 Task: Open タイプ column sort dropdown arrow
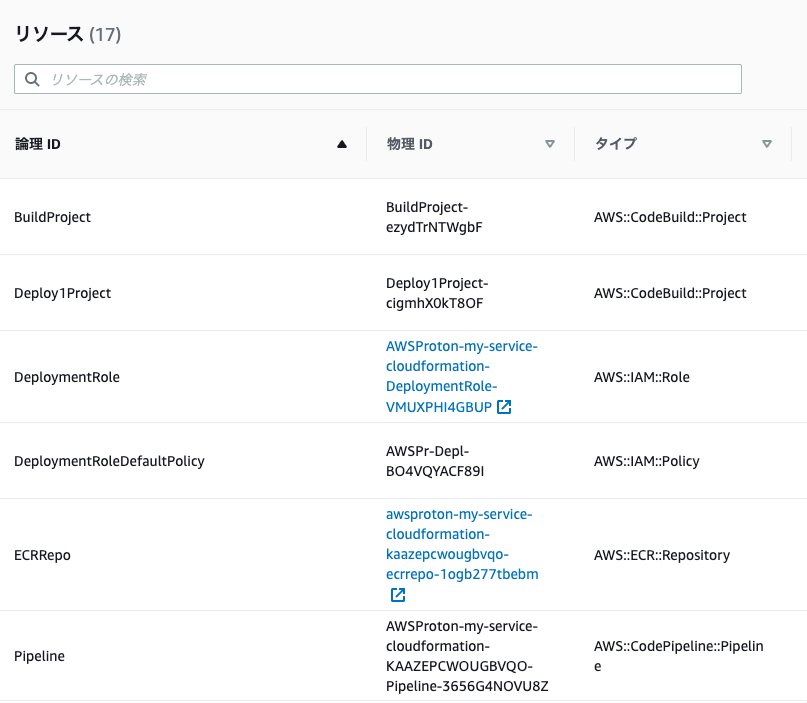click(767, 144)
